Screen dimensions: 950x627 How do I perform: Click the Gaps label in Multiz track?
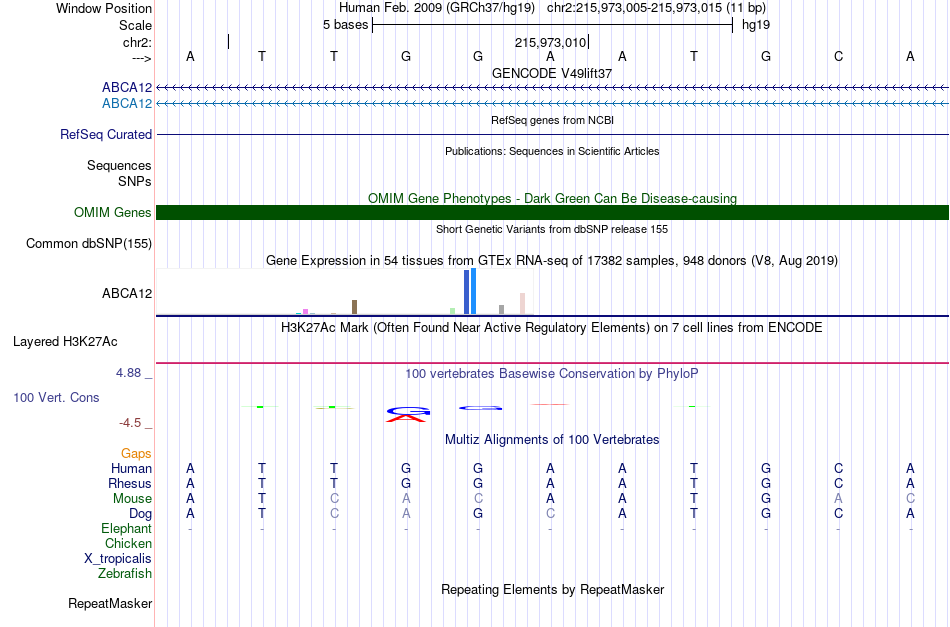pos(136,454)
